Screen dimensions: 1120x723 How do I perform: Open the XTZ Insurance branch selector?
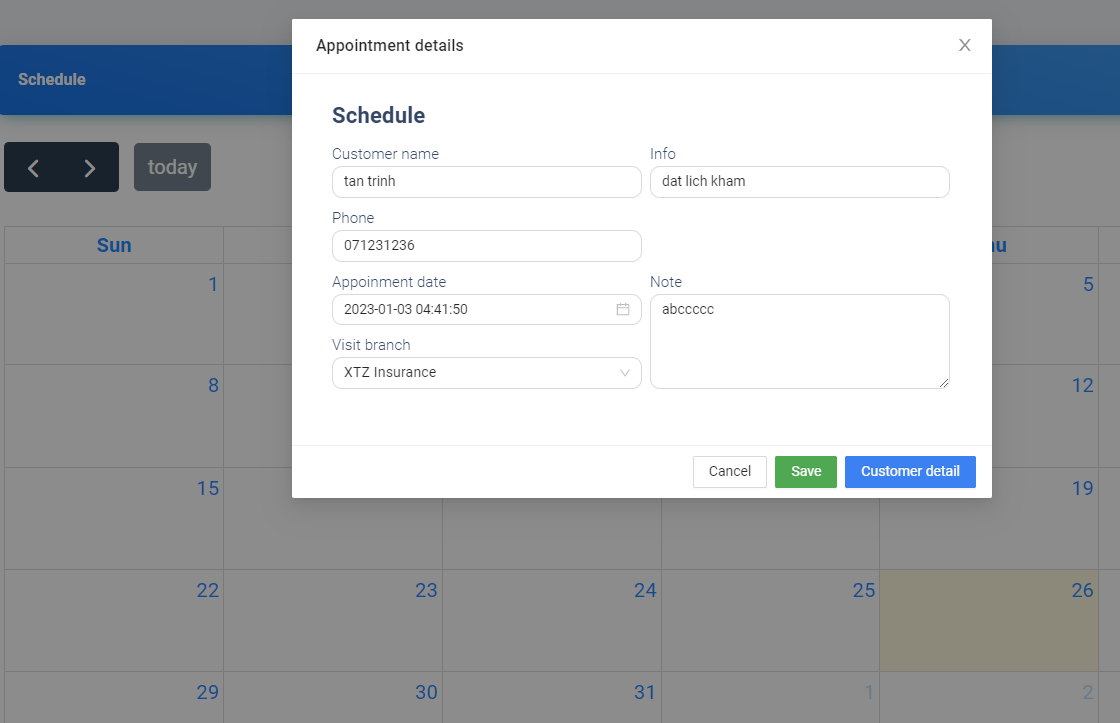[x=486, y=372]
